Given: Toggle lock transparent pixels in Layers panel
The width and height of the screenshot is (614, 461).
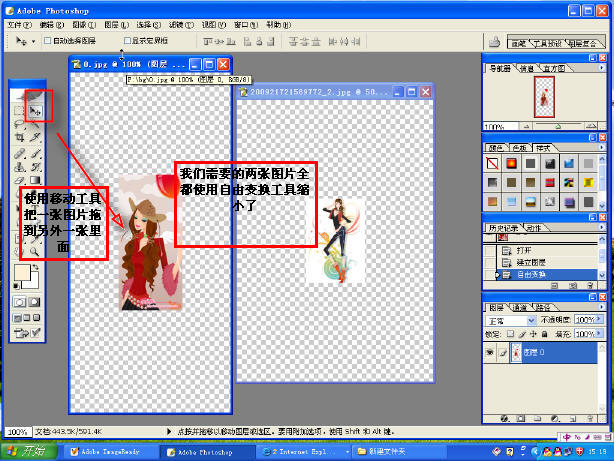Looking at the screenshot, I should (510, 334).
